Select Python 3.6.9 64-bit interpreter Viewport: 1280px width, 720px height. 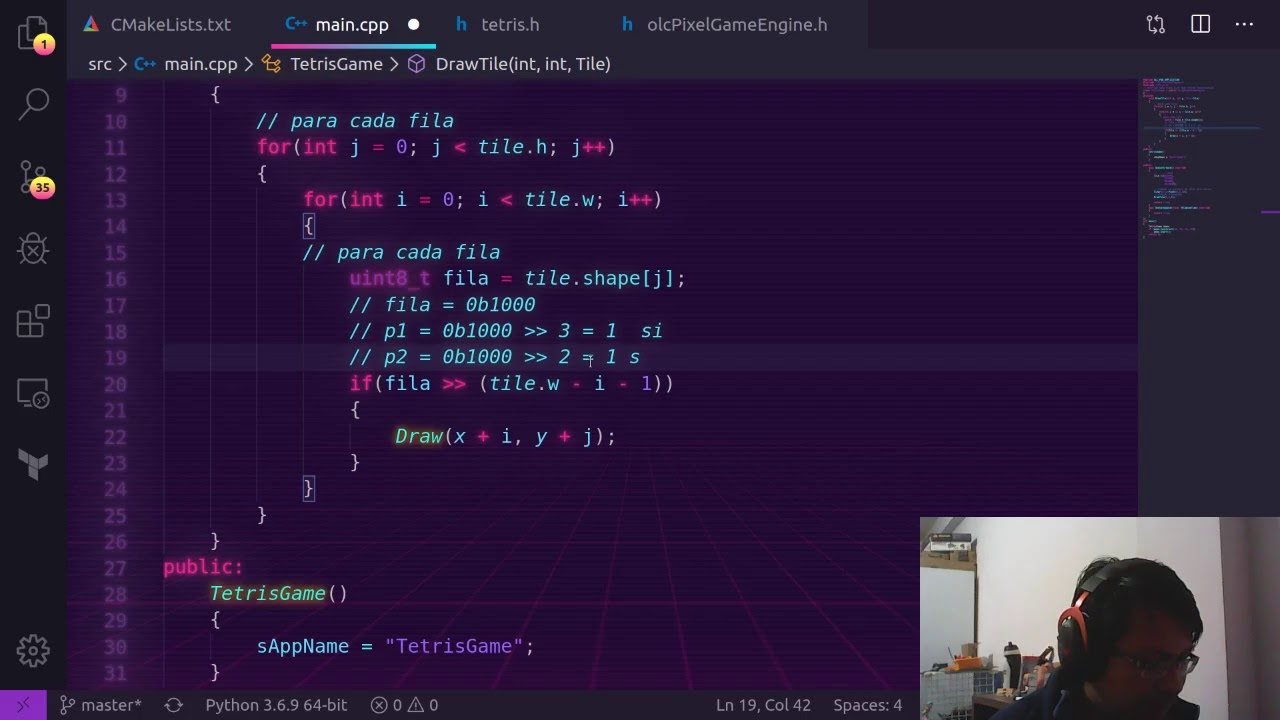coord(276,705)
